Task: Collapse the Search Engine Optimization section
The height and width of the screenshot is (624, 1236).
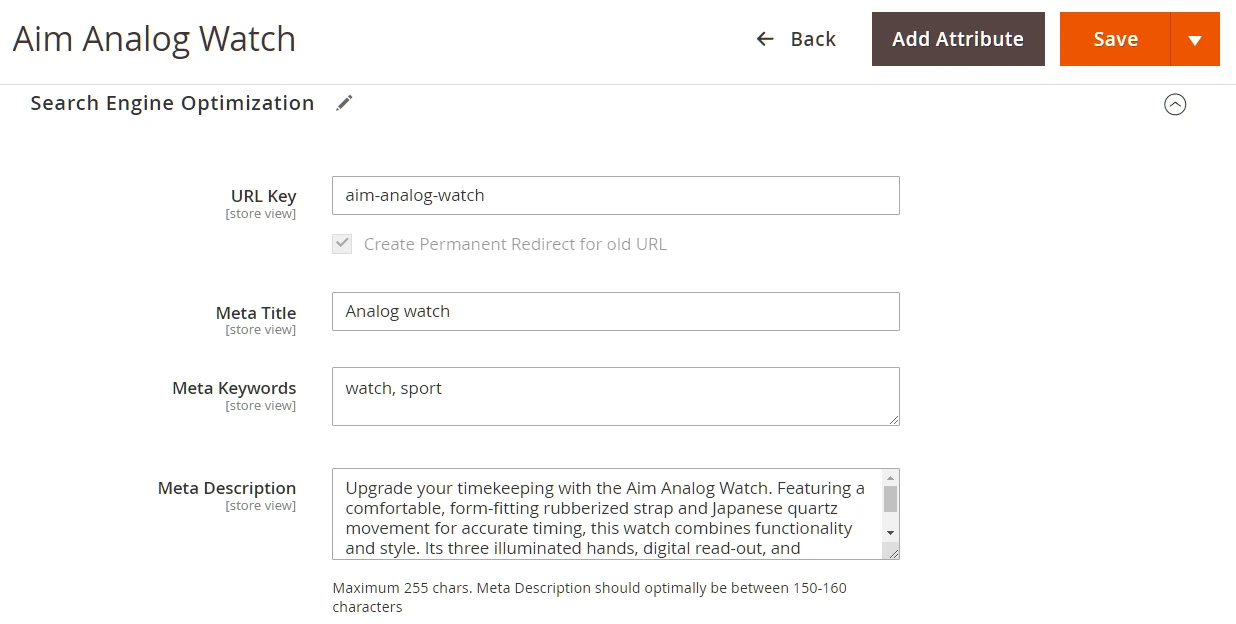Action: pyautogui.click(x=1175, y=104)
